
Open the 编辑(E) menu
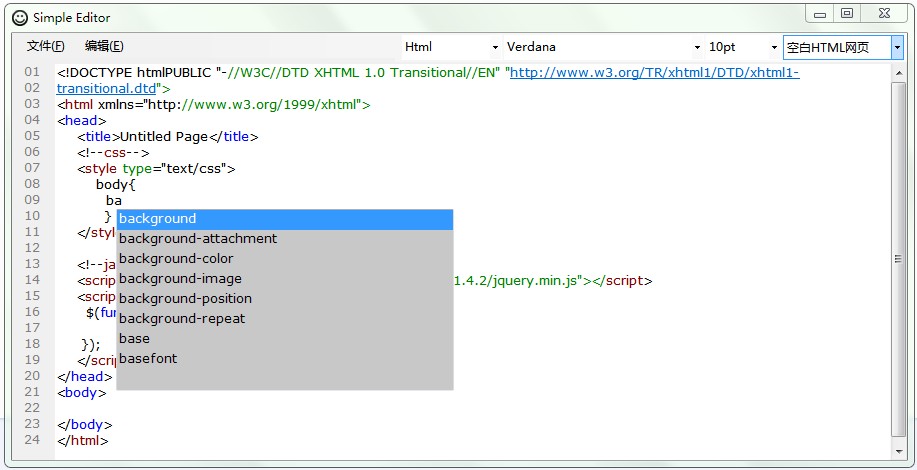click(104, 46)
